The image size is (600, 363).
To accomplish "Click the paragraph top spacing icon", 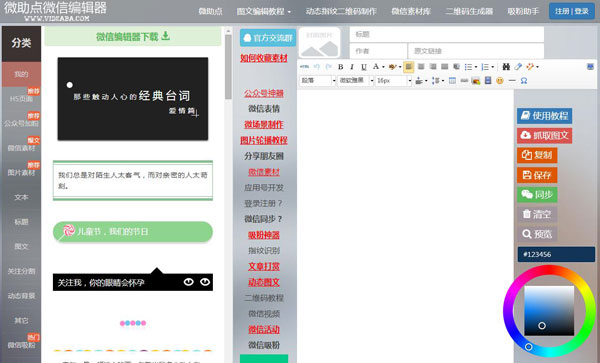I will [x=419, y=81].
